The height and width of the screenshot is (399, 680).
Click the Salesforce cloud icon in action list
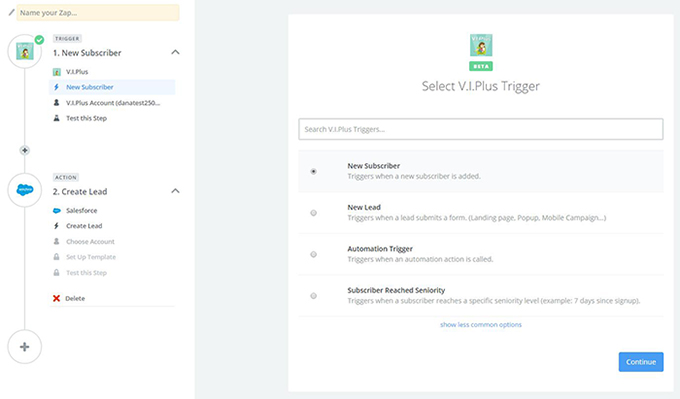(56, 210)
